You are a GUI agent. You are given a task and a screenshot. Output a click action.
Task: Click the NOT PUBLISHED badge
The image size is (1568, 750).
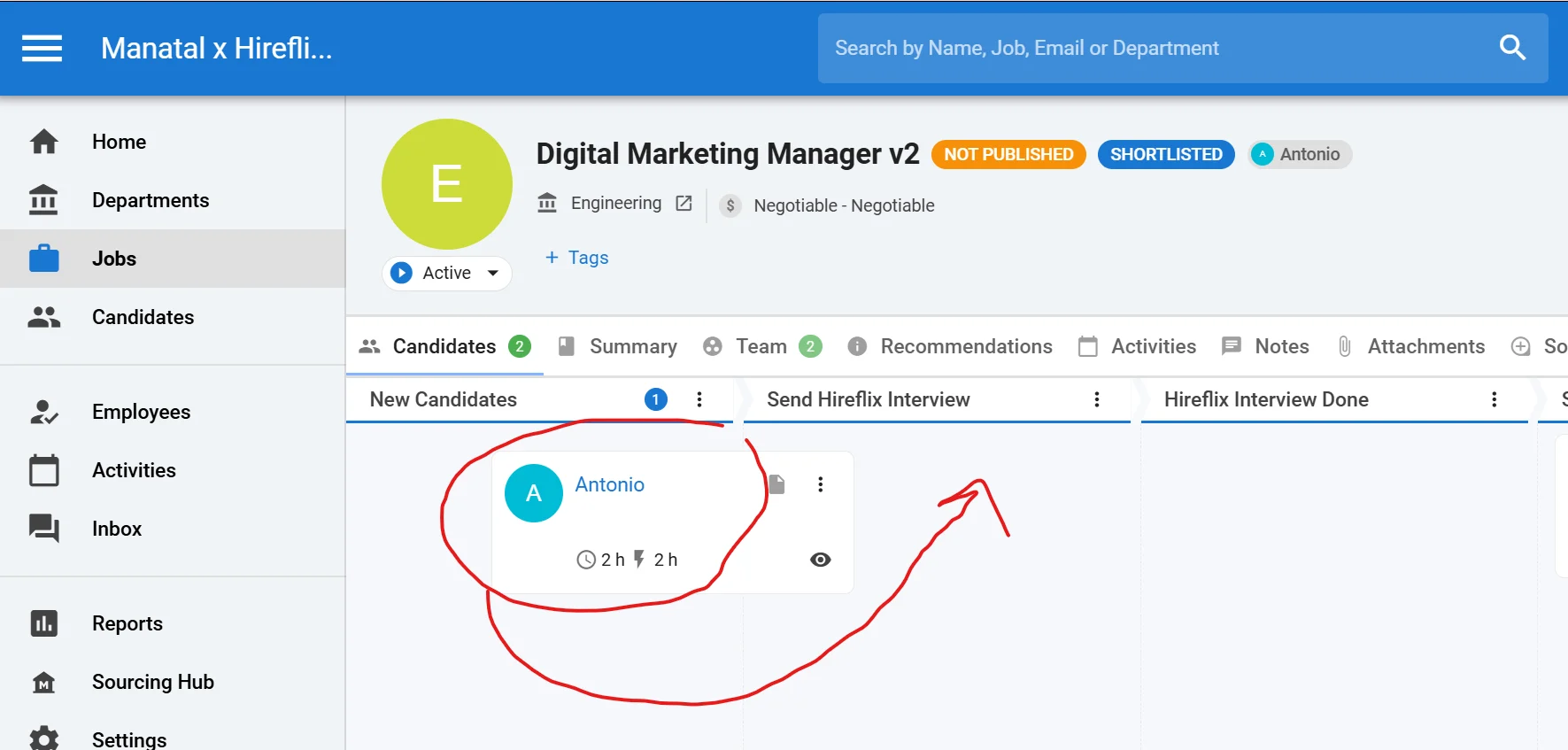(1008, 154)
